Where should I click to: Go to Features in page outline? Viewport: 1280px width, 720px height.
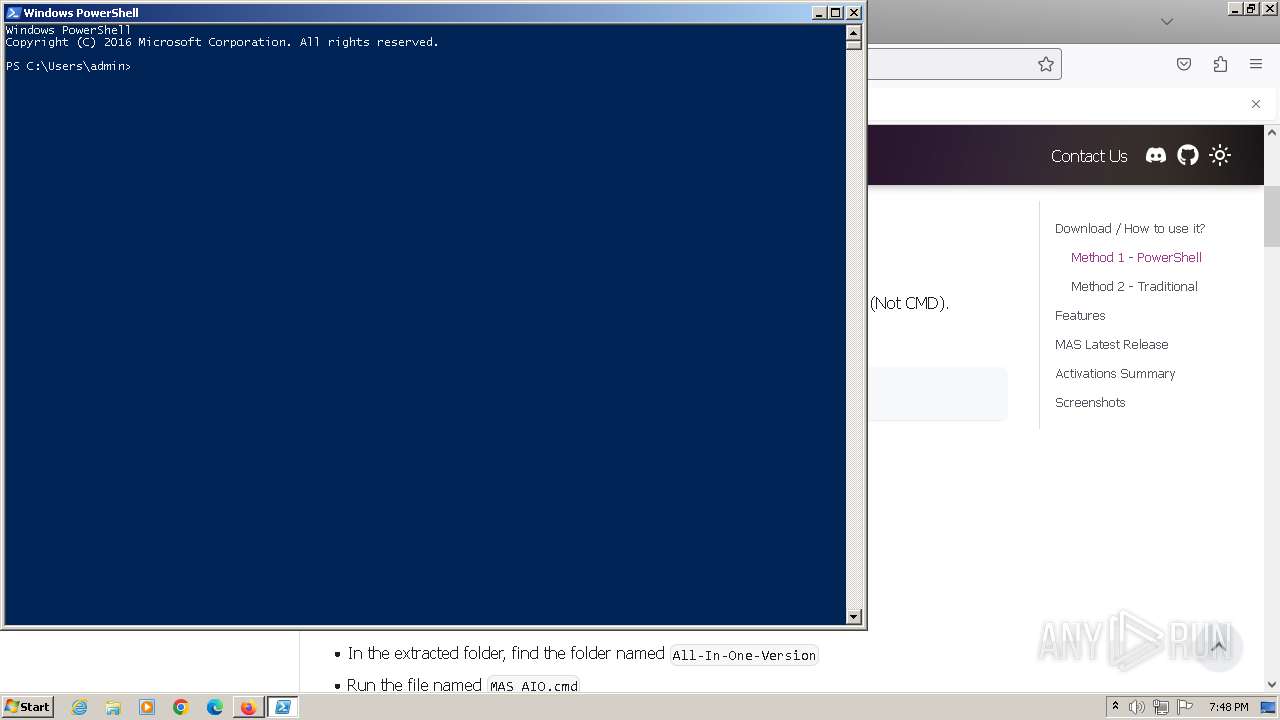1080,315
